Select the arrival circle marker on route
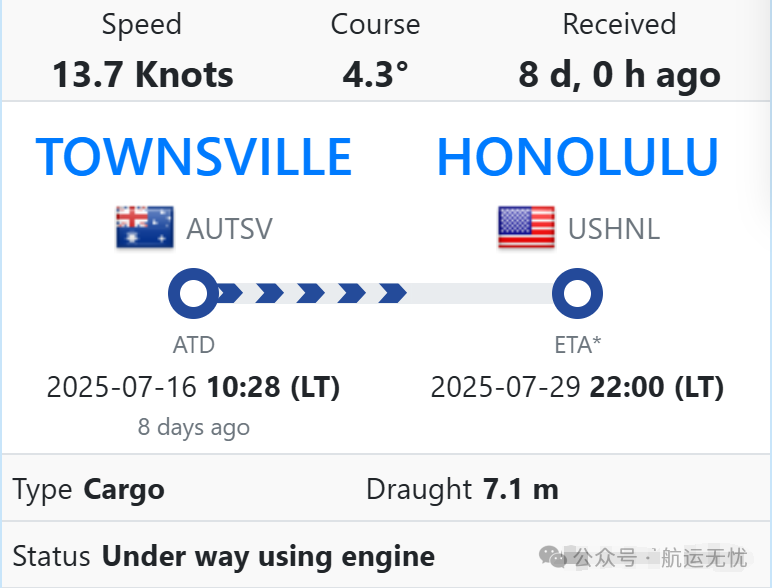 click(578, 294)
